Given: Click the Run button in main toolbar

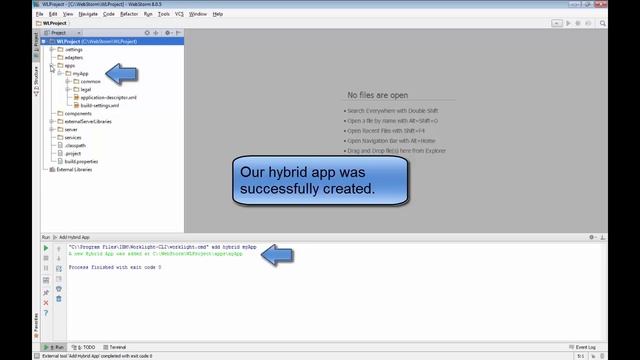Looking at the screenshot, I should click(568, 23).
